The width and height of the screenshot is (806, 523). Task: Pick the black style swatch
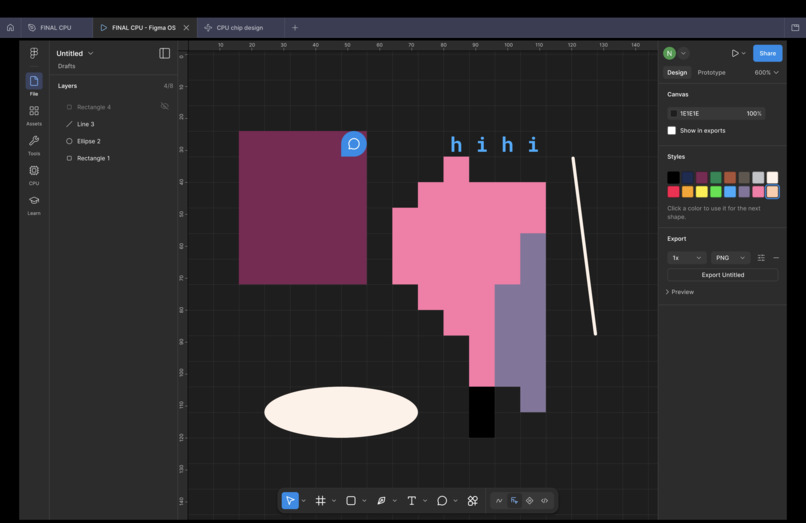[x=673, y=177]
